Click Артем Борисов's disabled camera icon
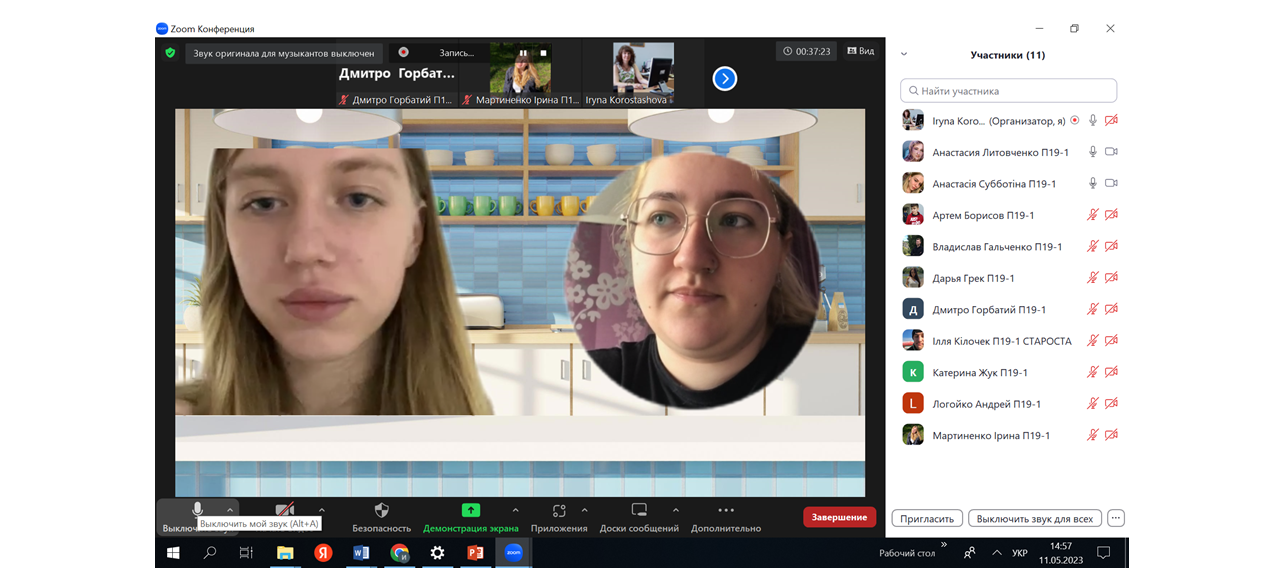Screen dimensions: 1284x588 point(1111,215)
